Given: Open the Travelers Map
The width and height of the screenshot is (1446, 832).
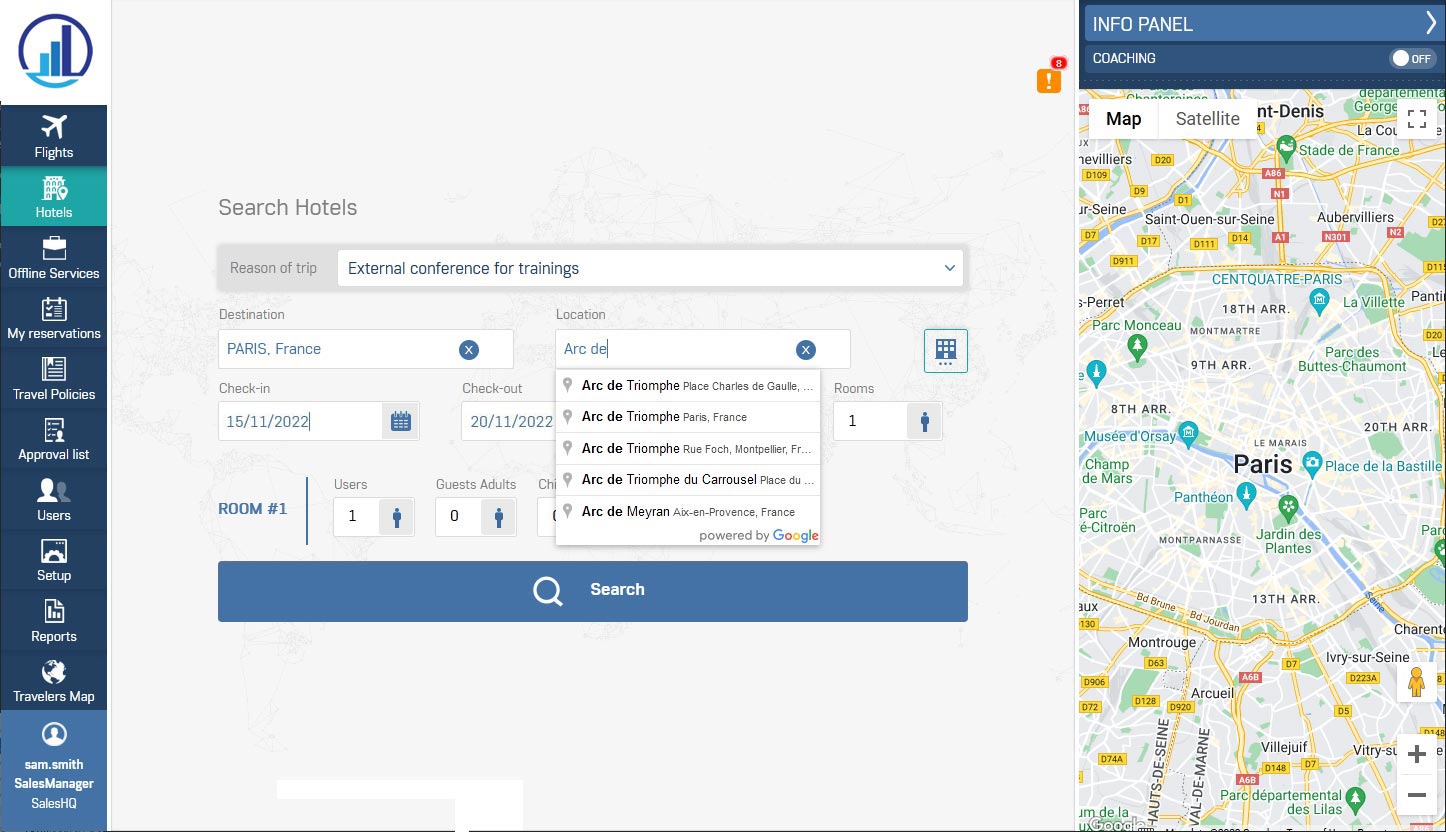Looking at the screenshot, I should [54, 681].
